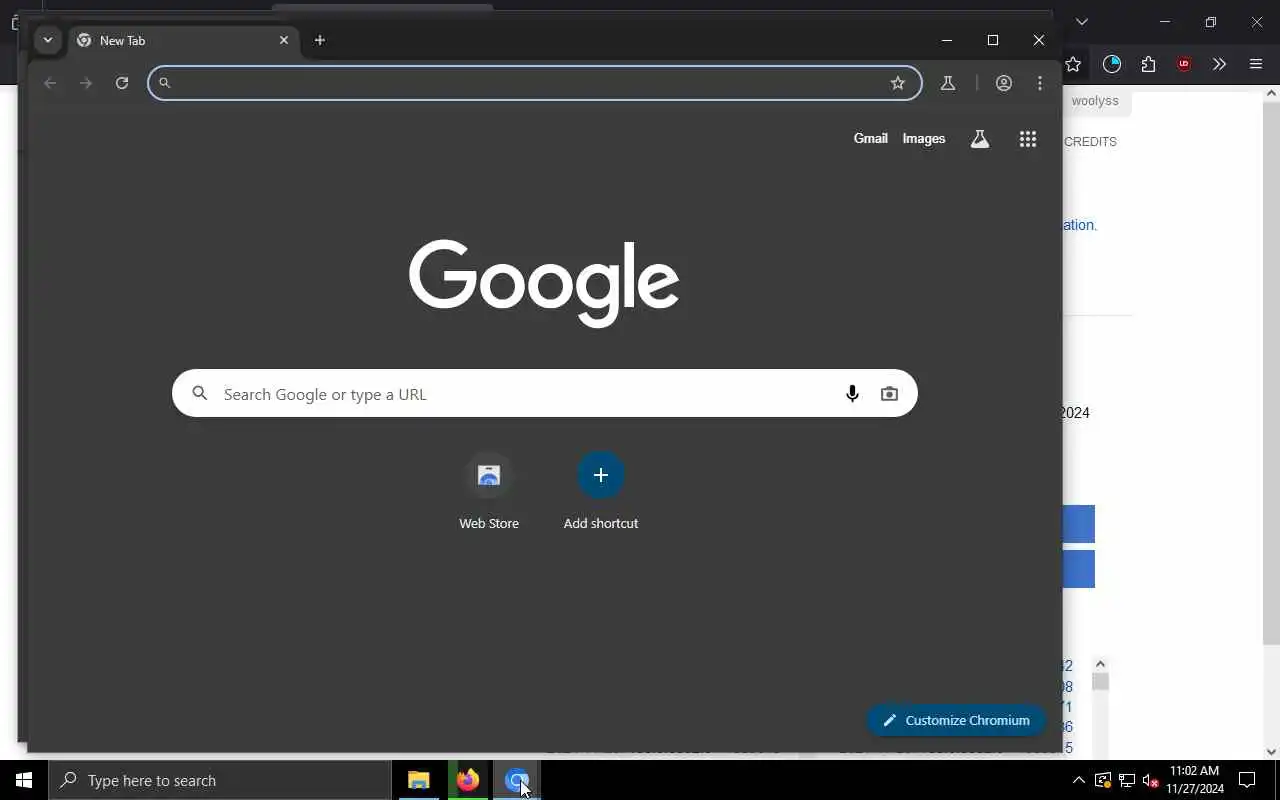This screenshot has width=1280, height=800.
Task: Open the Web Store shortcut
Action: point(489,491)
